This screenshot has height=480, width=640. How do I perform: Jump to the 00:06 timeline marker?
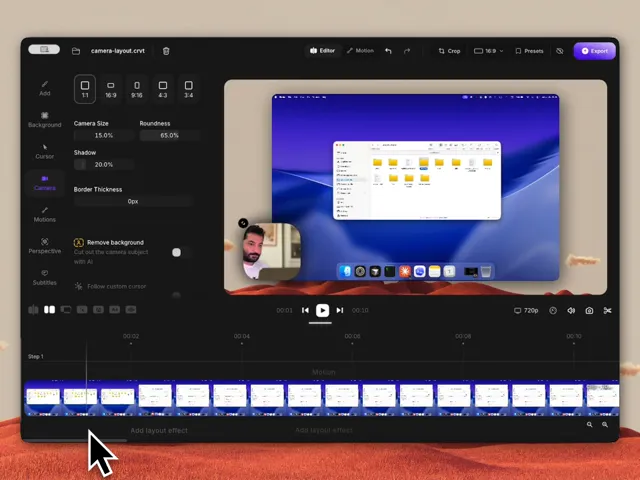click(x=352, y=336)
